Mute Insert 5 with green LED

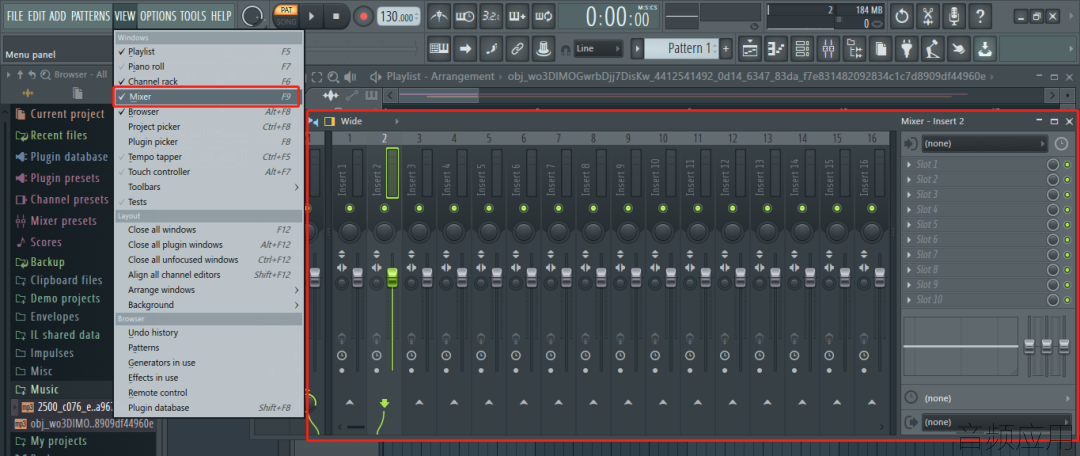click(488, 208)
